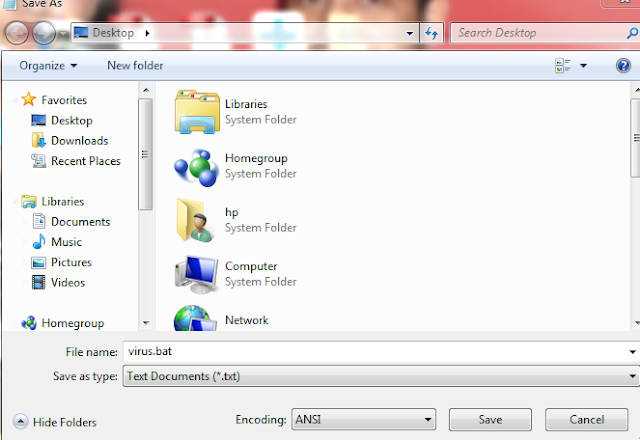Click the Change your view icon

tap(563, 66)
